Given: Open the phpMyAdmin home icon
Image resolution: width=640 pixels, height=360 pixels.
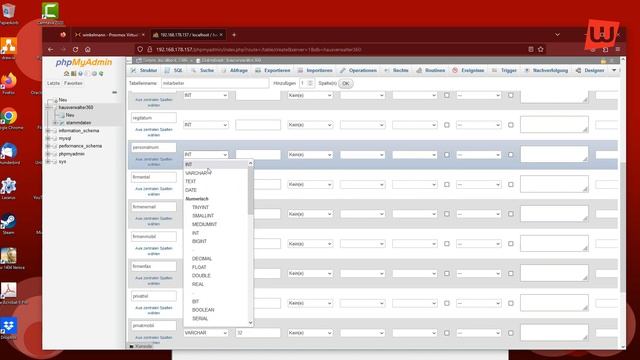Looking at the screenshot, I should (67, 73).
